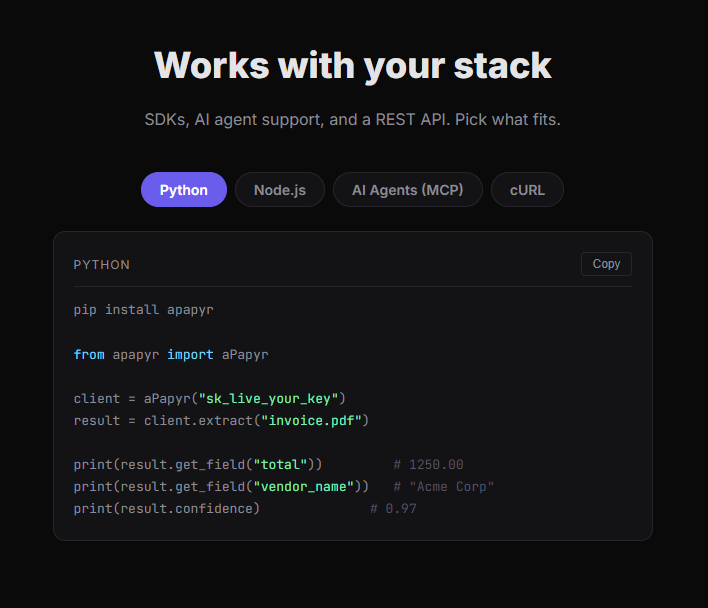Screen dimensions: 708x608
Task: Copy the Python code snippet
Action: click(x=606, y=264)
